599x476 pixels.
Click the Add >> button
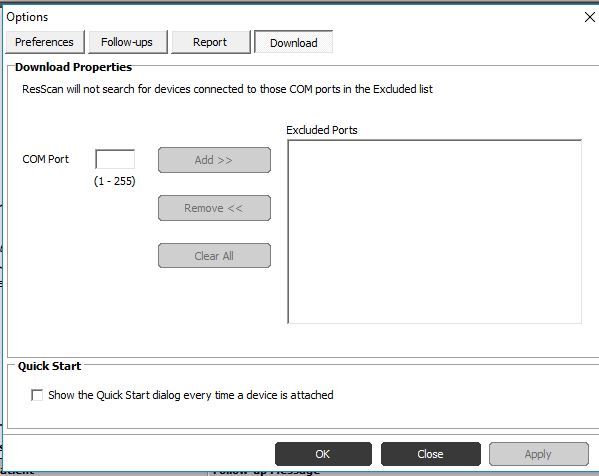coord(214,160)
